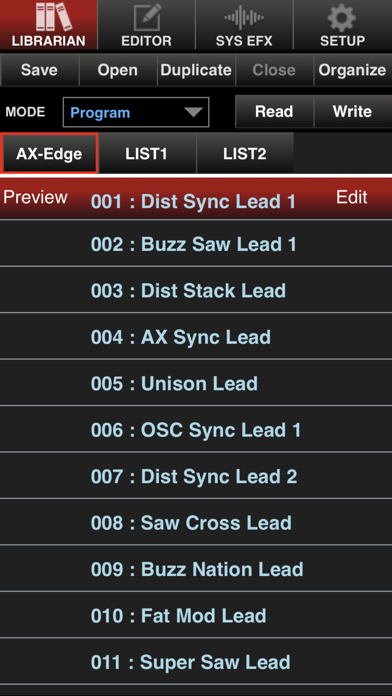Expand the Mode dropdown arrow

194,112
